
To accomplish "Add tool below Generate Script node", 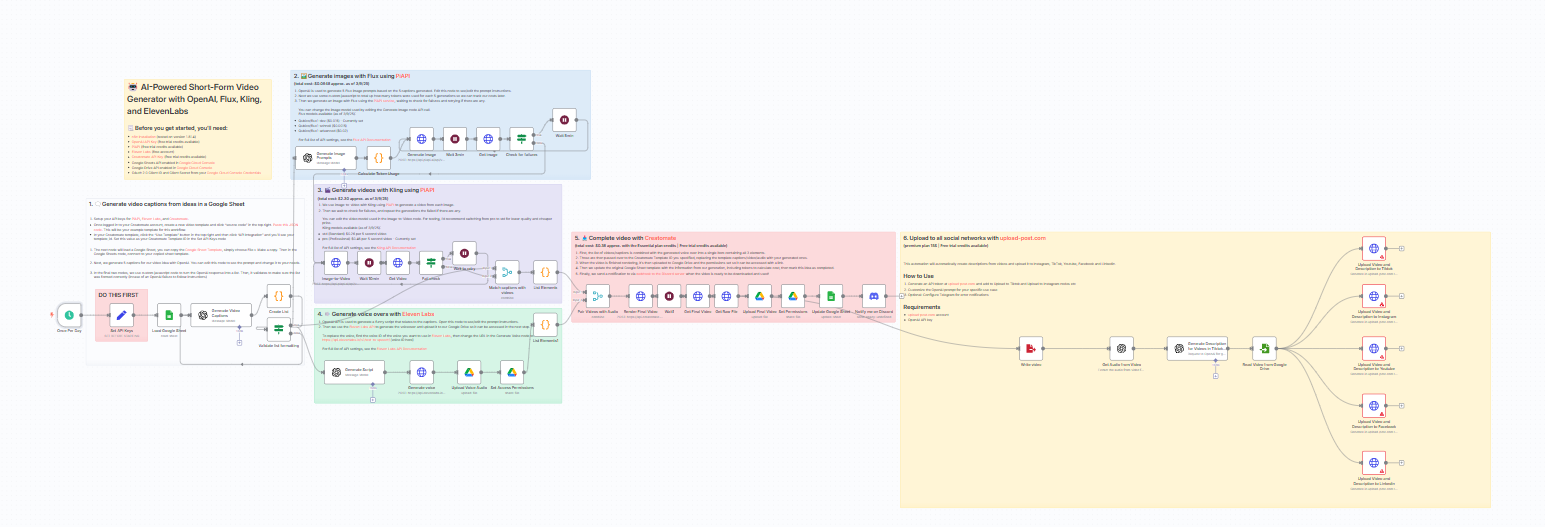I will (372, 400).
